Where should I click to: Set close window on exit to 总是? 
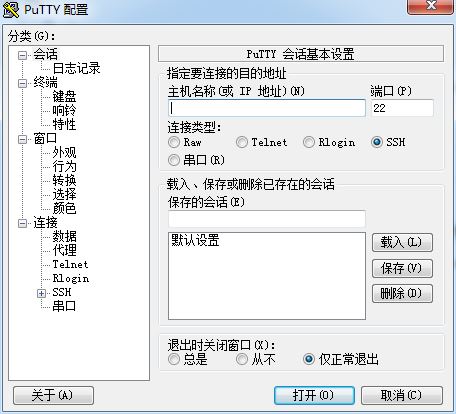click(174, 359)
